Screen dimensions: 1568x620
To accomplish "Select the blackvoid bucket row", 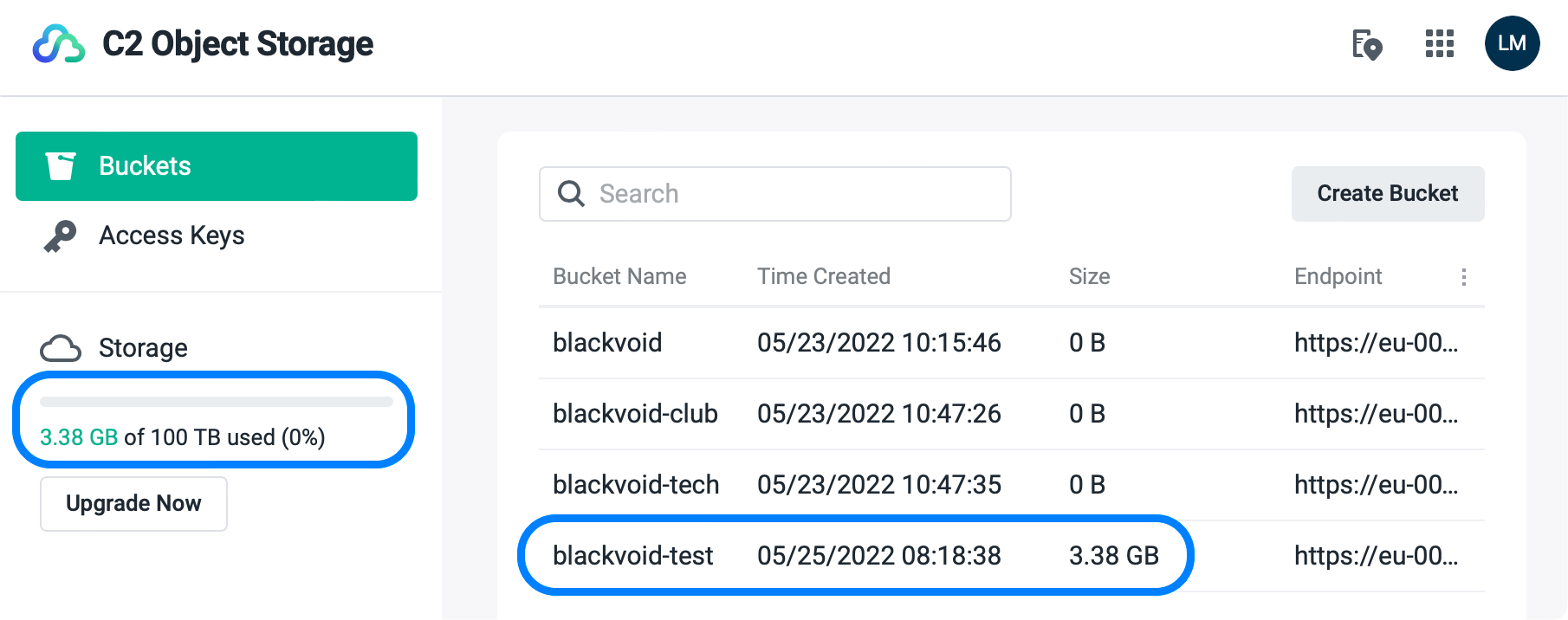I will point(1012,343).
